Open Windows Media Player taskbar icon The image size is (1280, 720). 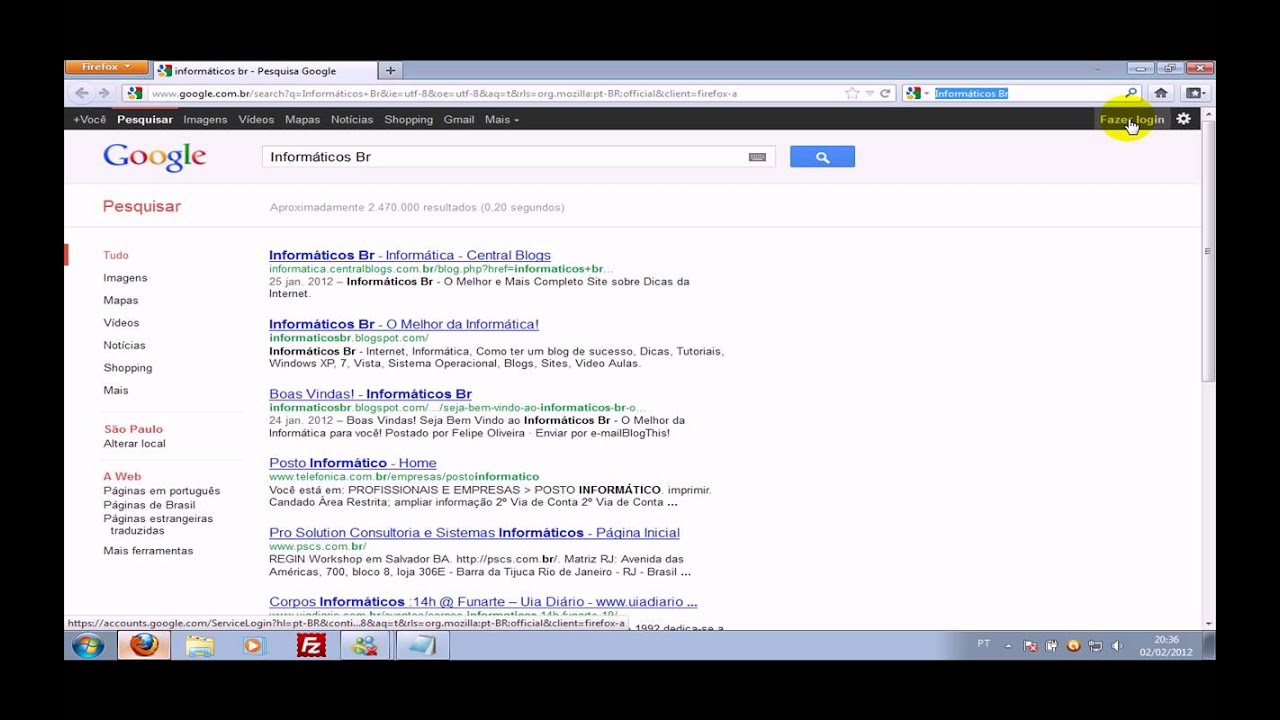click(x=254, y=646)
